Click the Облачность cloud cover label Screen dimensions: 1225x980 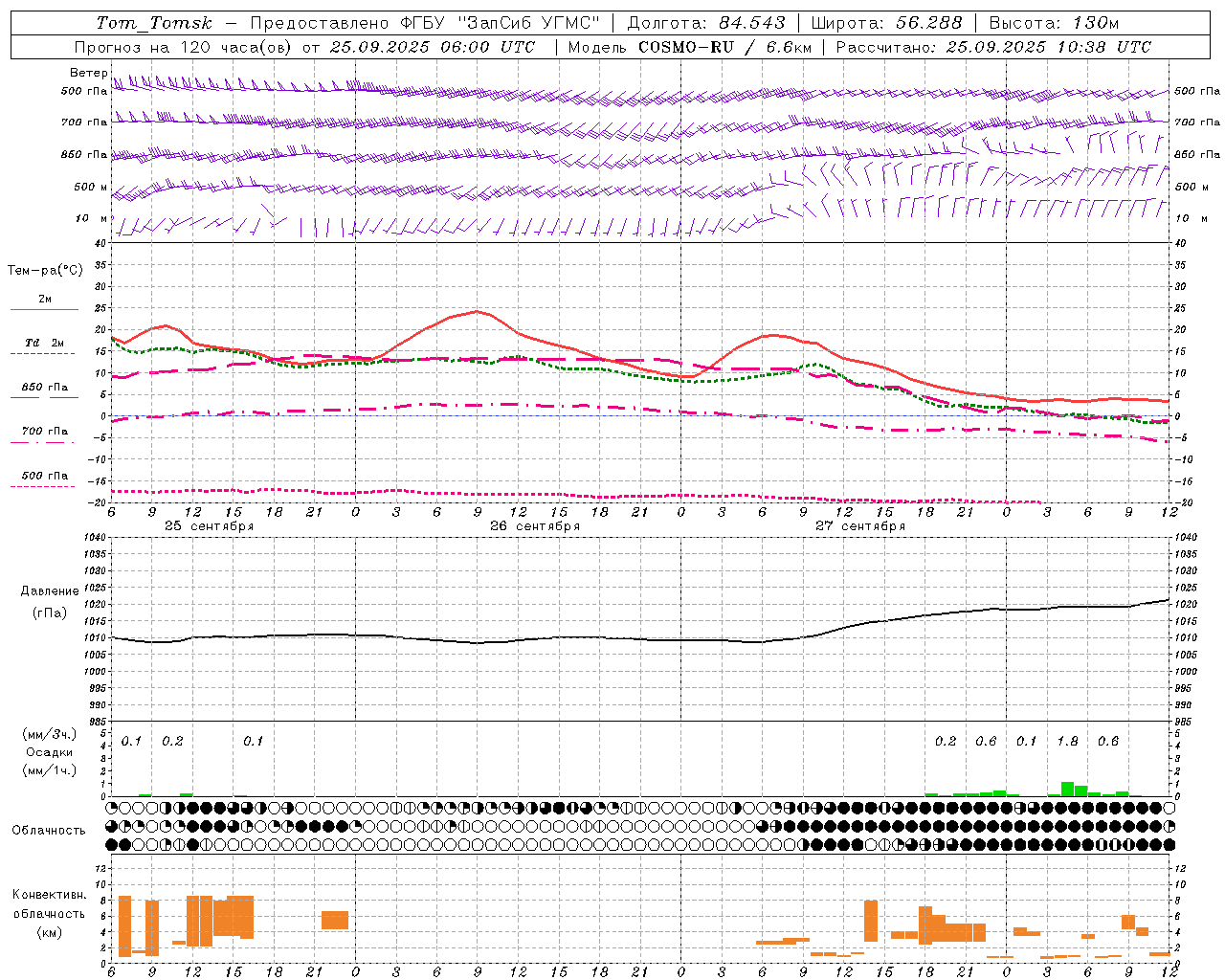coord(49,831)
